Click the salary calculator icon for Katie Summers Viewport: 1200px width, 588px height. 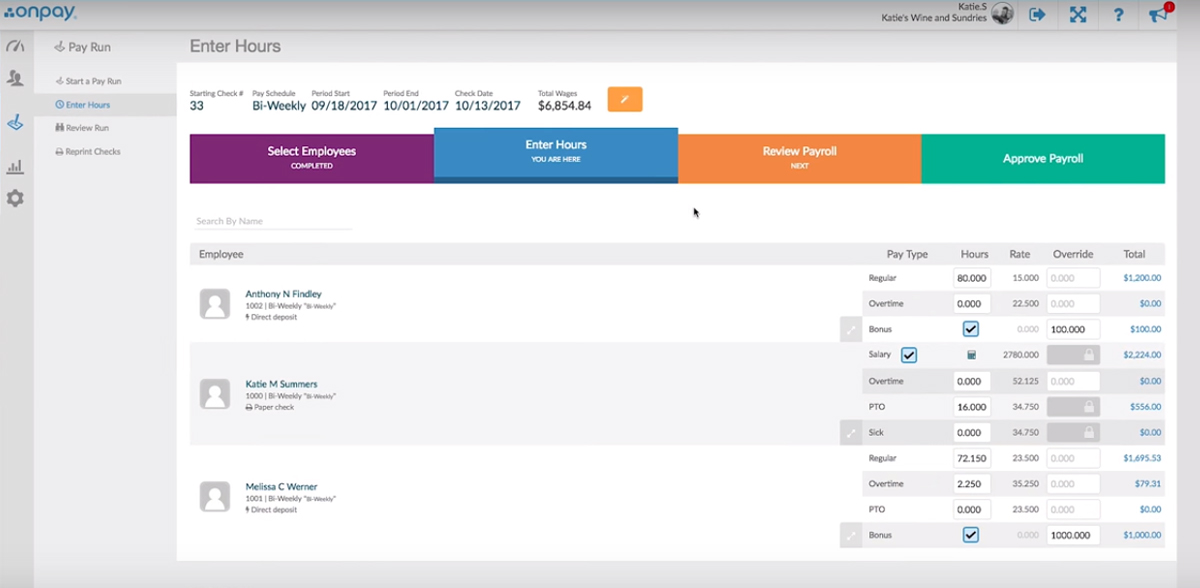pos(971,355)
